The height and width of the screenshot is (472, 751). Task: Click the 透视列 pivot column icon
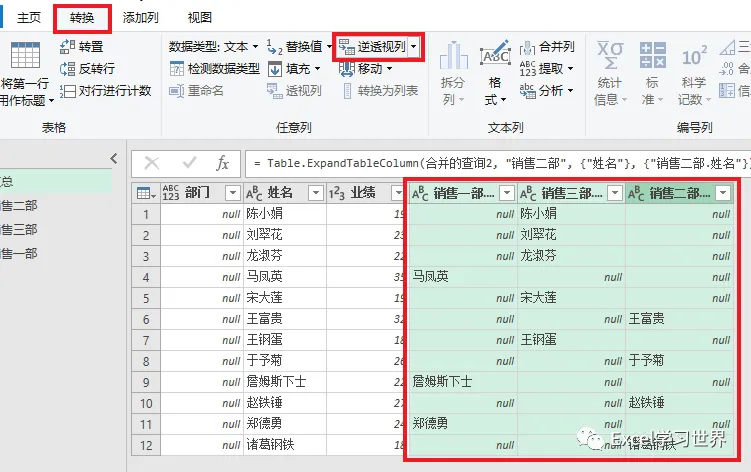pyautogui.click(x=275, y=91)
